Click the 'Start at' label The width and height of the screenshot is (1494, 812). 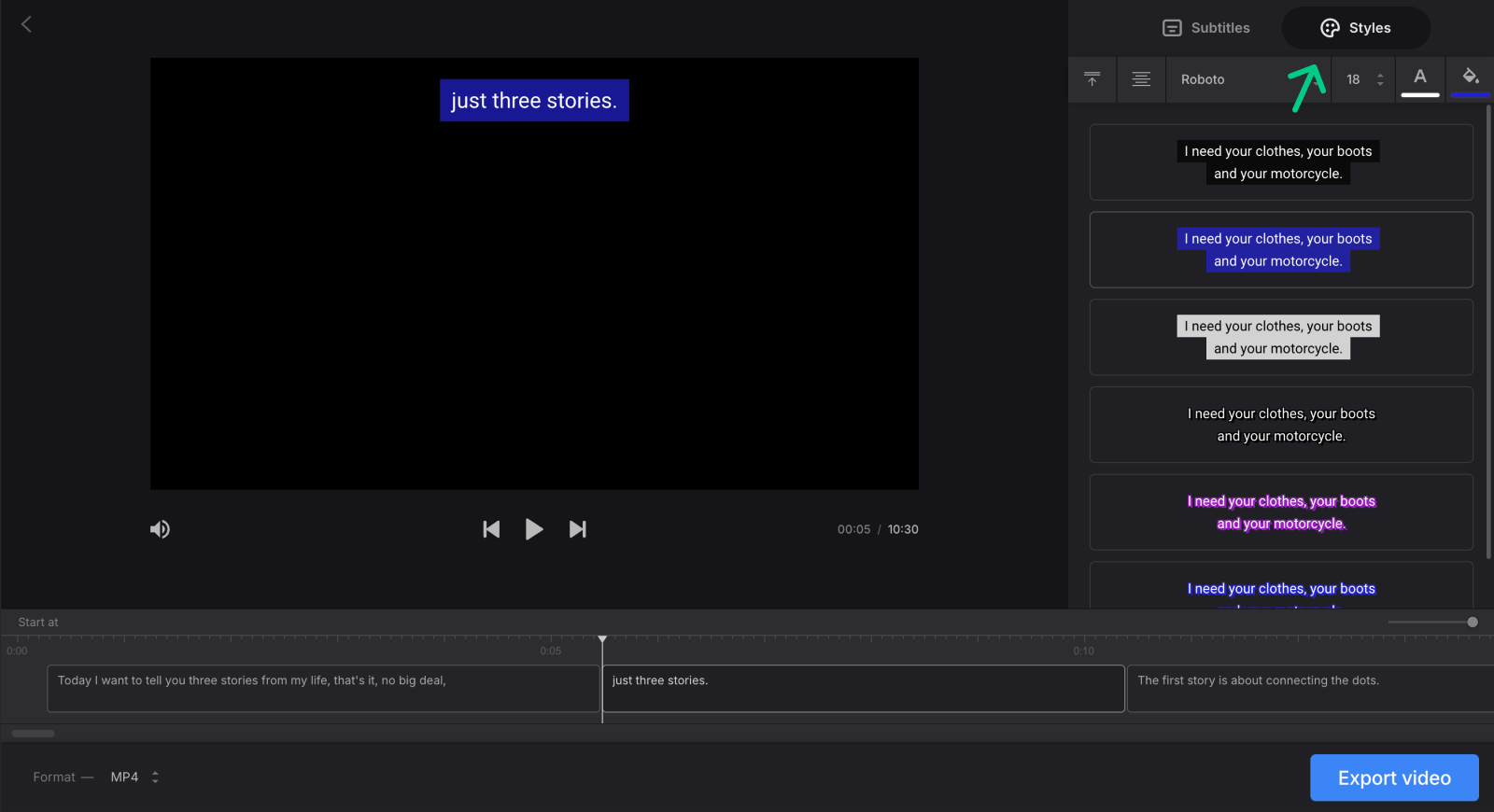pos(38,623)
